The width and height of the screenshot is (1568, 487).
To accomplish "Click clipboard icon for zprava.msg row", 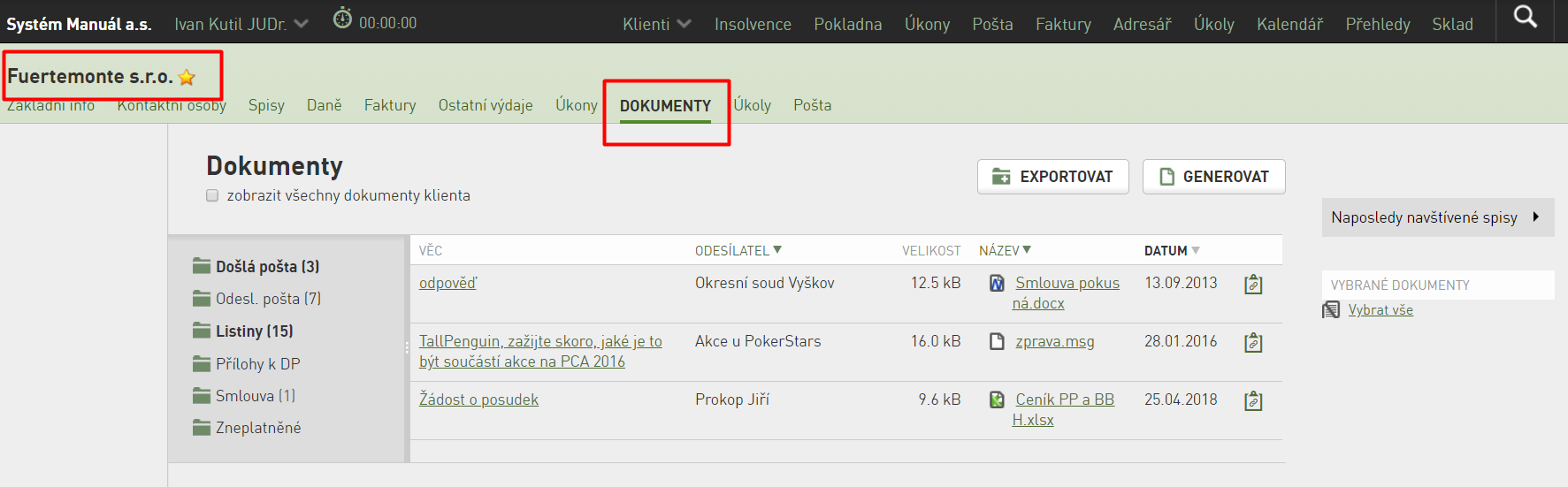I will pos(1253,343).
